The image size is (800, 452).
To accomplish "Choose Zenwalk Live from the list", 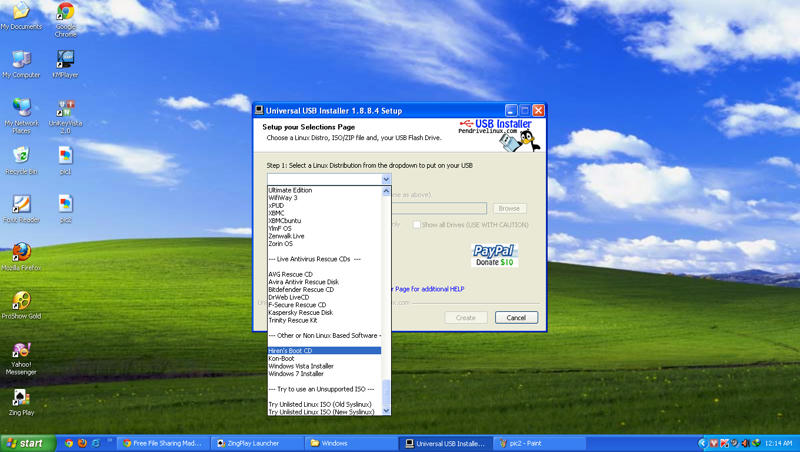I will click(324, 236).
